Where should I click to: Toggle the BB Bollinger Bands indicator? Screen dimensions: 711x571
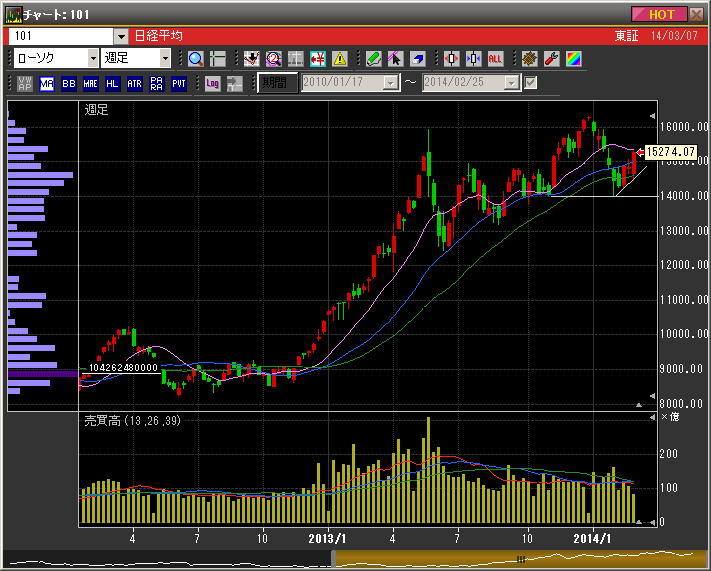point(69,83)
